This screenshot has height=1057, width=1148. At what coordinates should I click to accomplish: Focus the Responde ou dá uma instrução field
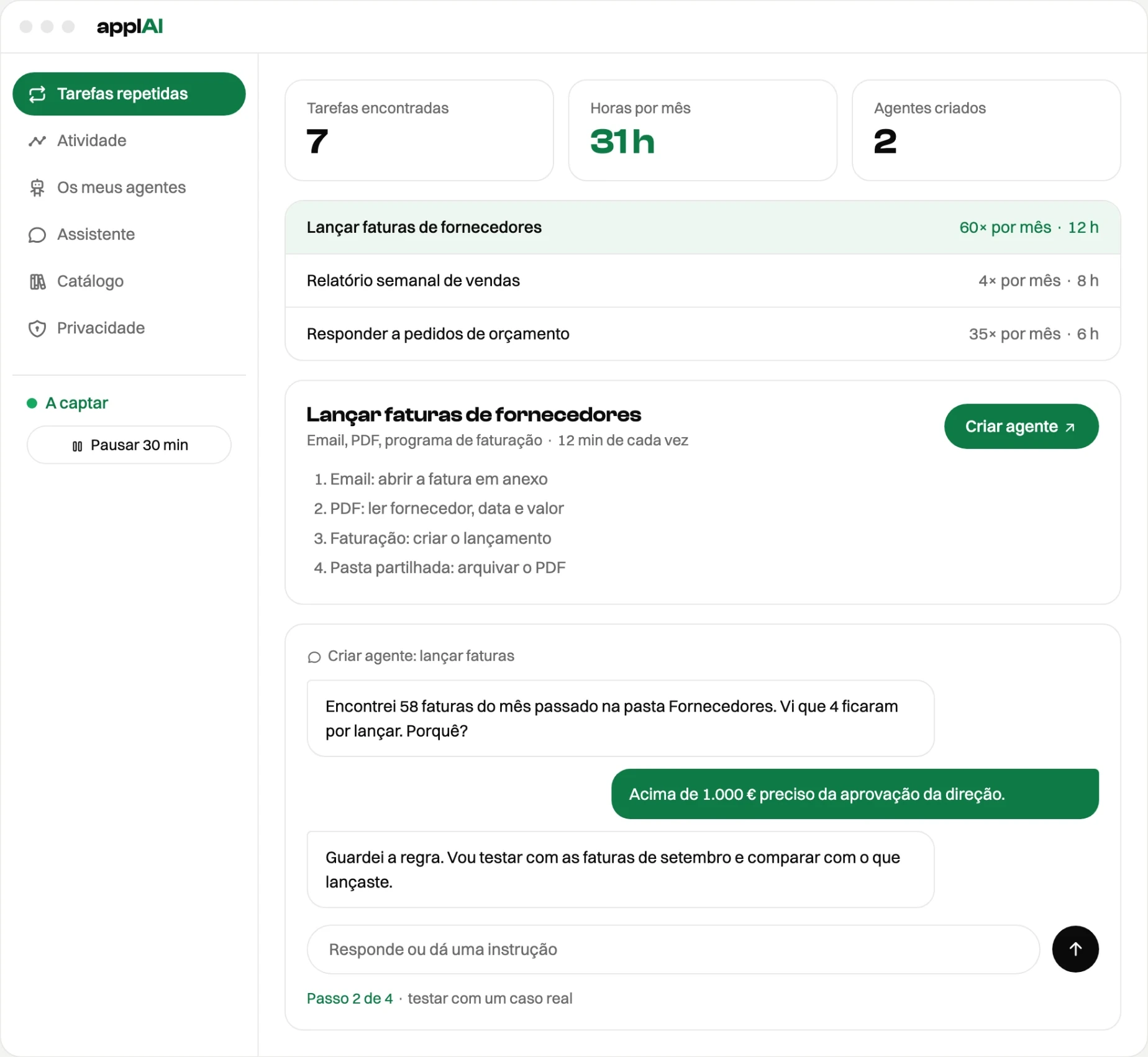(x=673, y=949)
